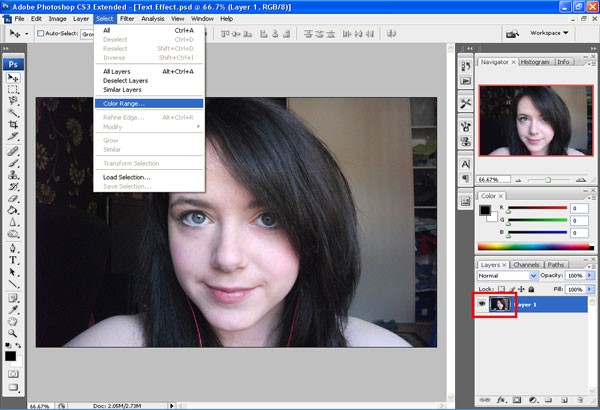The height and width of the screenshot is (410, 600).
Task: Swap foreground and background colors
Action: [18, 346]
